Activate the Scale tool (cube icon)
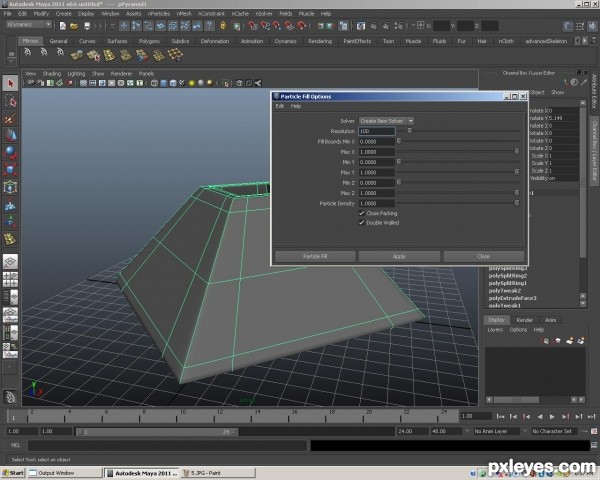This screenshot has height=480, width=600. 10,170
